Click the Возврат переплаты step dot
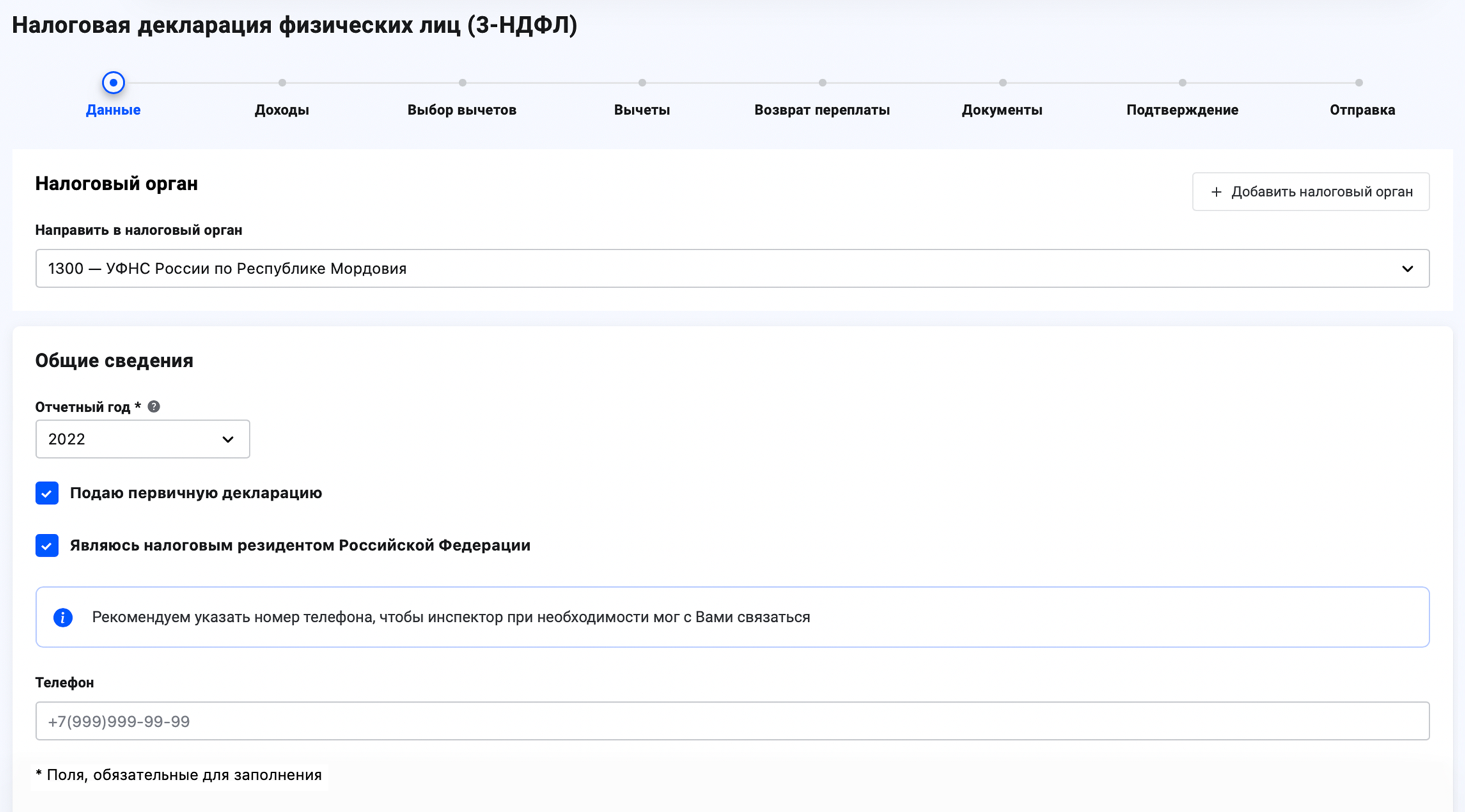The width and height of the screenshot is (1465, 812). (x=822, y=82)
